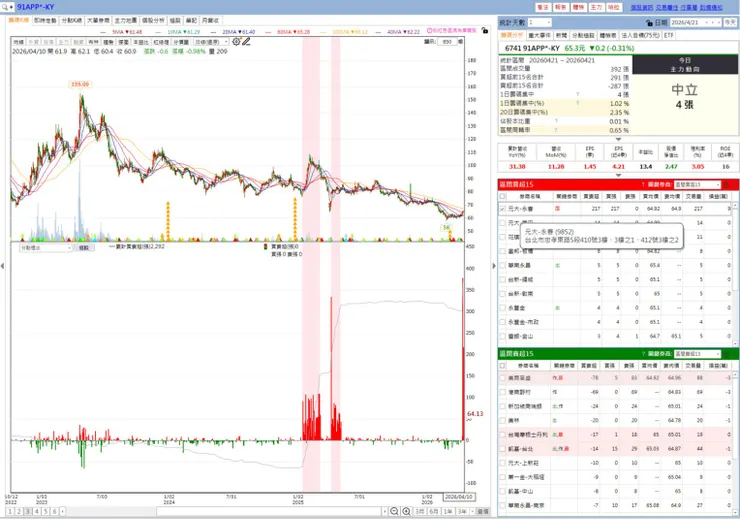The width and height of the screenshot is (740, 519).
Task: Click the right-pointing panel splitter arrow
Action: point(494,266)
